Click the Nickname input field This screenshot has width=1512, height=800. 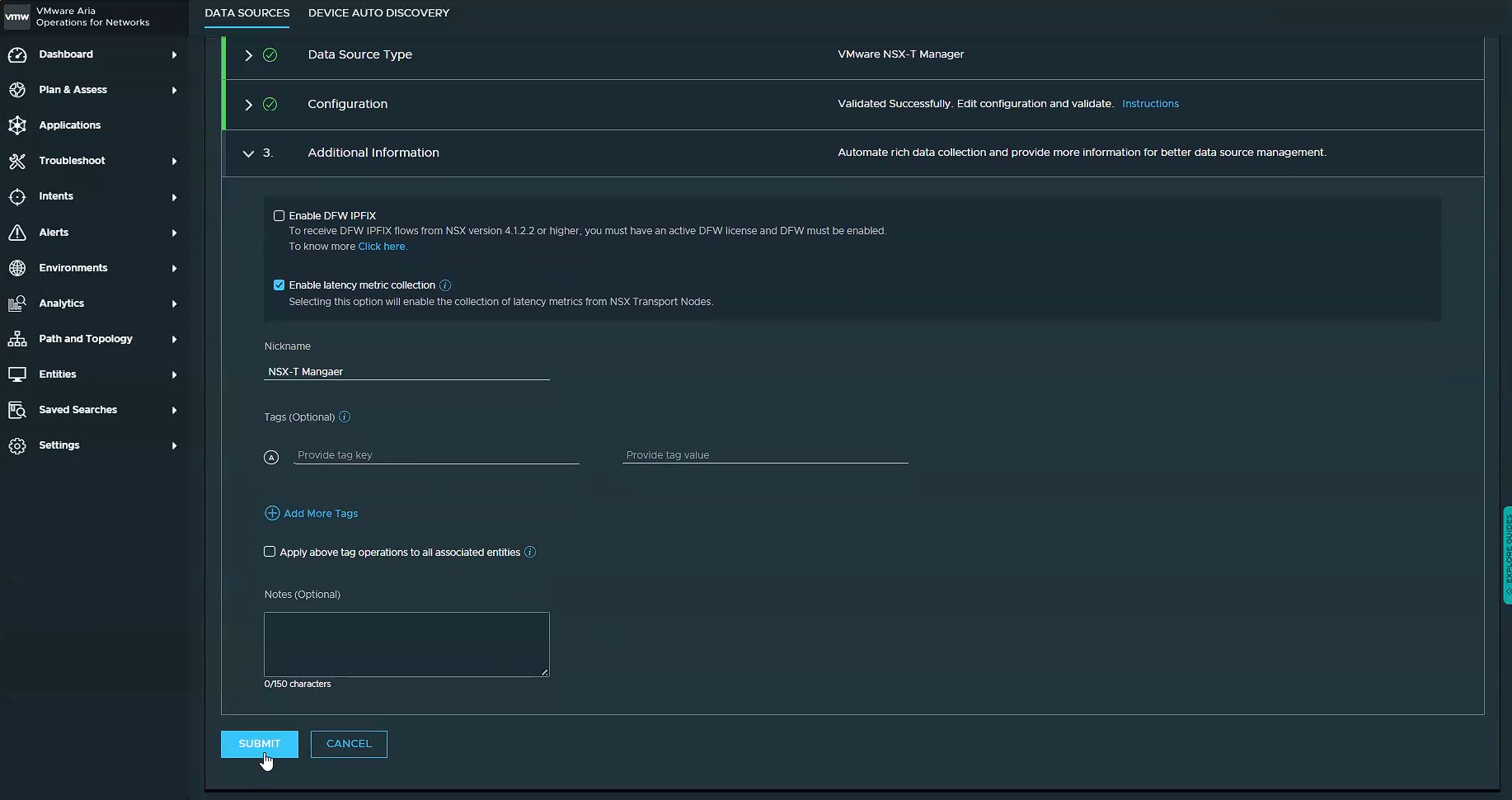(x=406, y=372)
